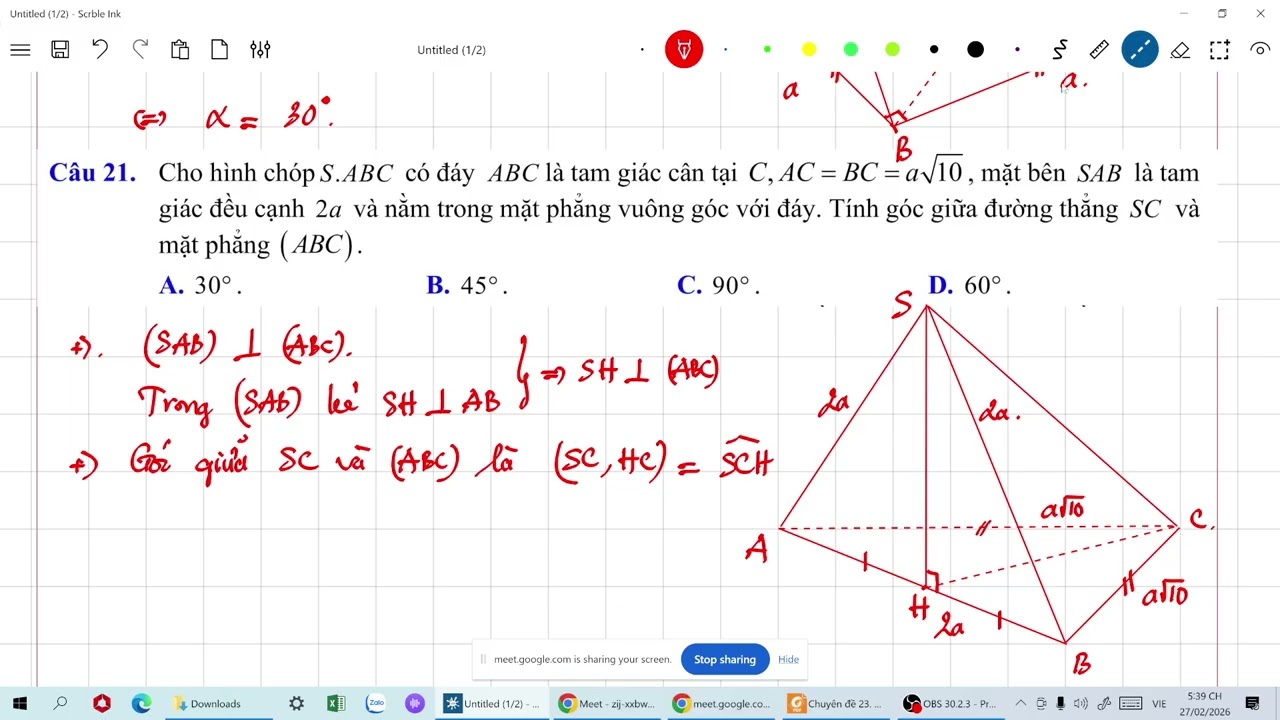Open the taskbar search
Screen dimensions: 1280x720
coord(61,704)
